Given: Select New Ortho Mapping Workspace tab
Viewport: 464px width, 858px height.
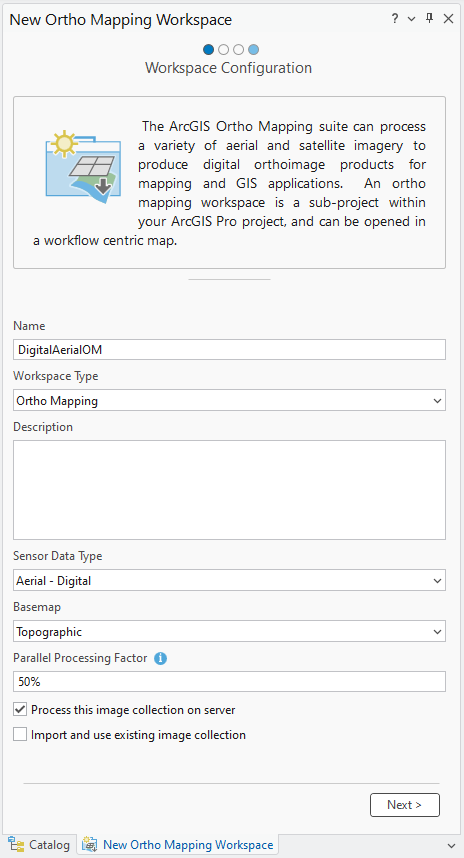Looking at the screenshot, I should pyautogui.click(x=178, y=845).
